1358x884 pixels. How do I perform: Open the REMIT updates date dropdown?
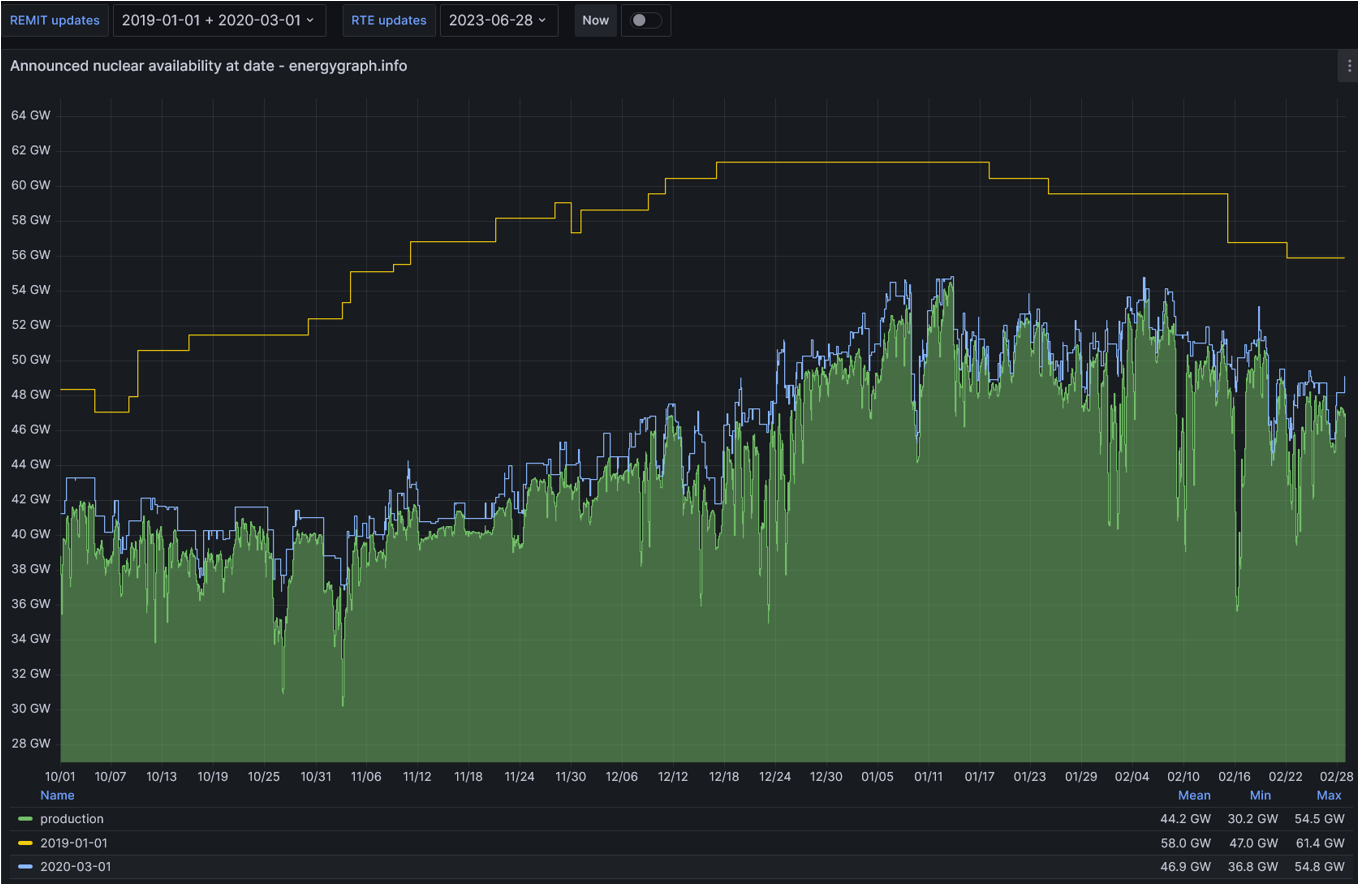pos(218,20)
